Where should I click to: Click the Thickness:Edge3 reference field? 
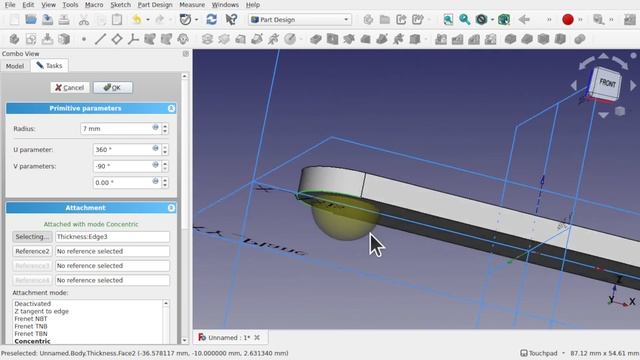click(x=112, y=237)
